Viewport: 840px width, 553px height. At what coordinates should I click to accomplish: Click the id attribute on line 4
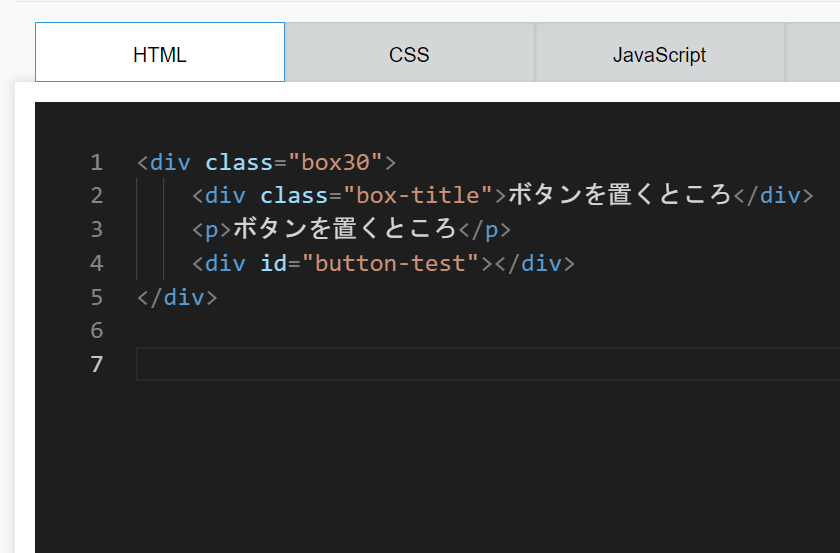[274, 263]
